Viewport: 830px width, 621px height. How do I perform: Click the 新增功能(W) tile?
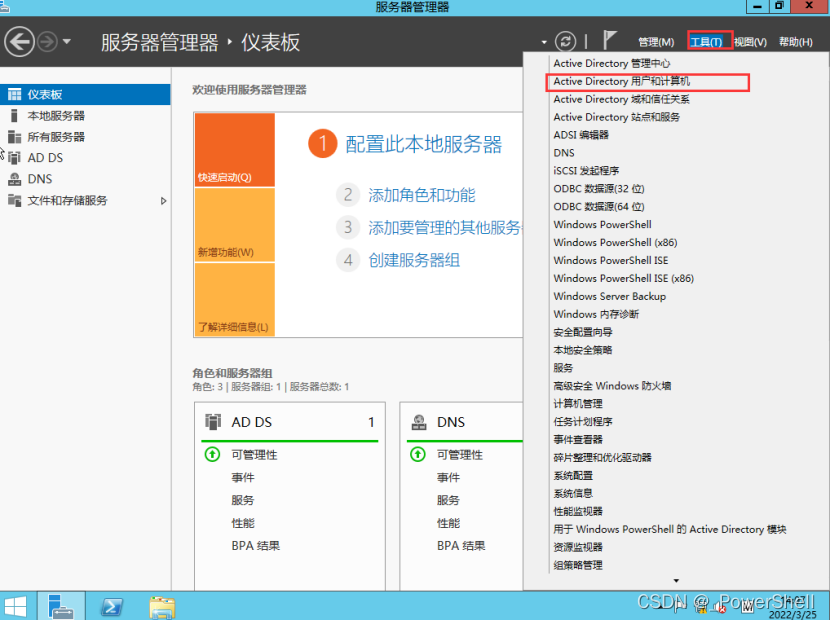pos(234,225)
